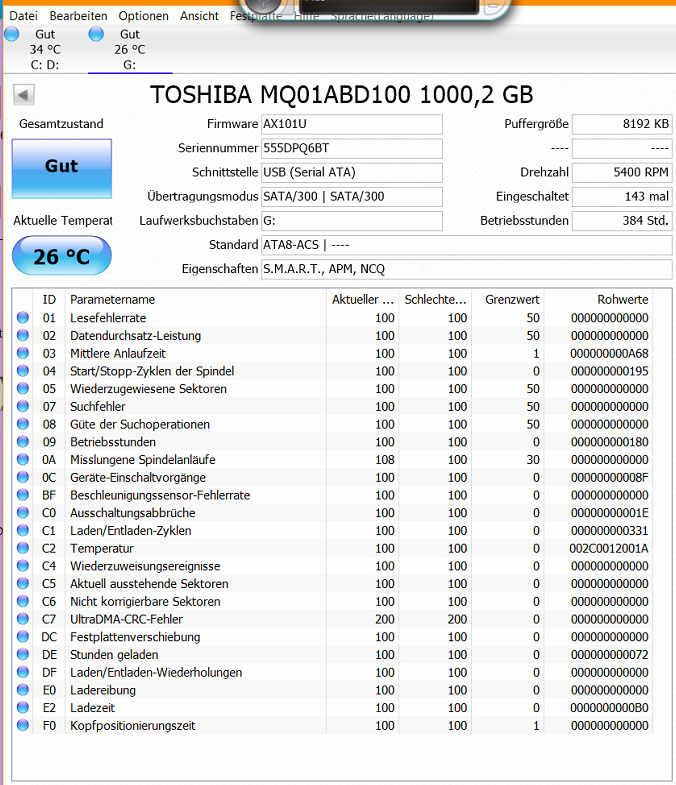
Task: Click the Firmware field AX101U
Action: 352,124
